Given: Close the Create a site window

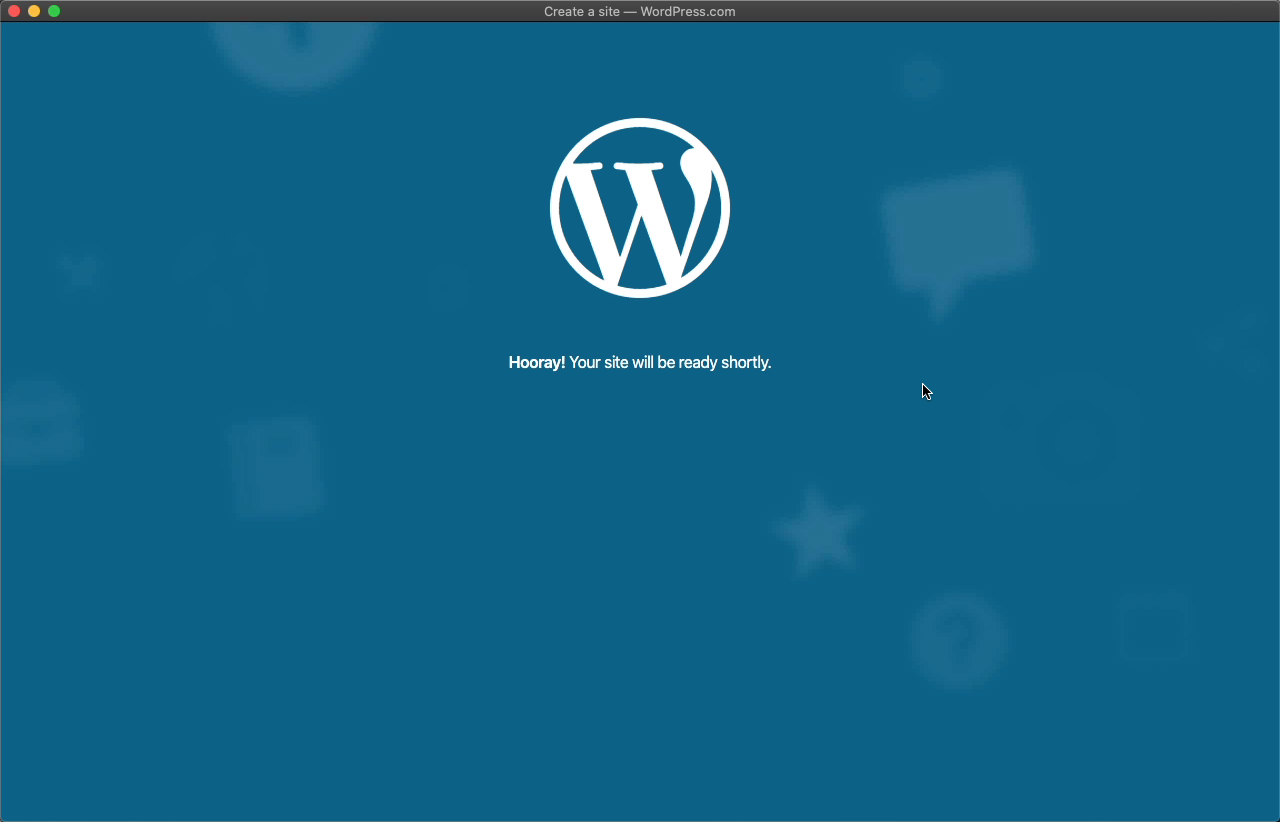Looking at the screenshot, I should tap(14, 11).
